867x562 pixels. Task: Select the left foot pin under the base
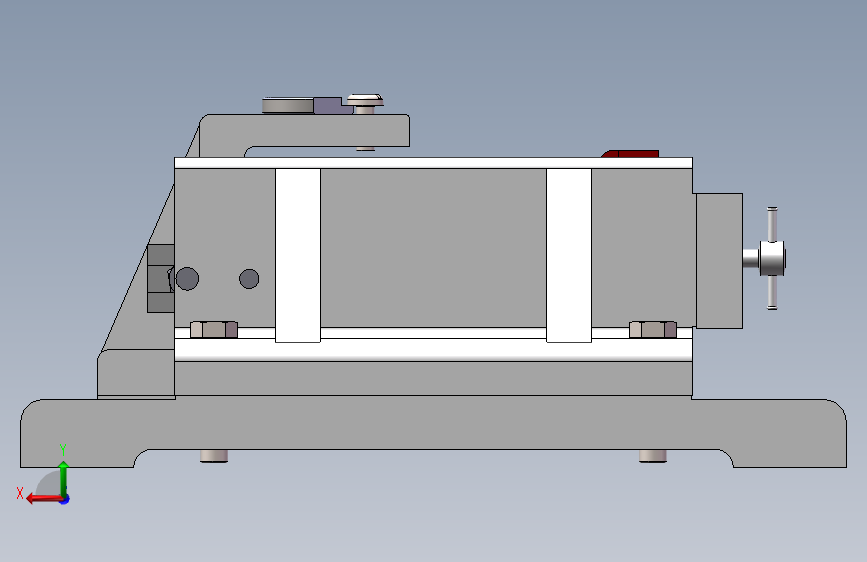coord(214,456)
